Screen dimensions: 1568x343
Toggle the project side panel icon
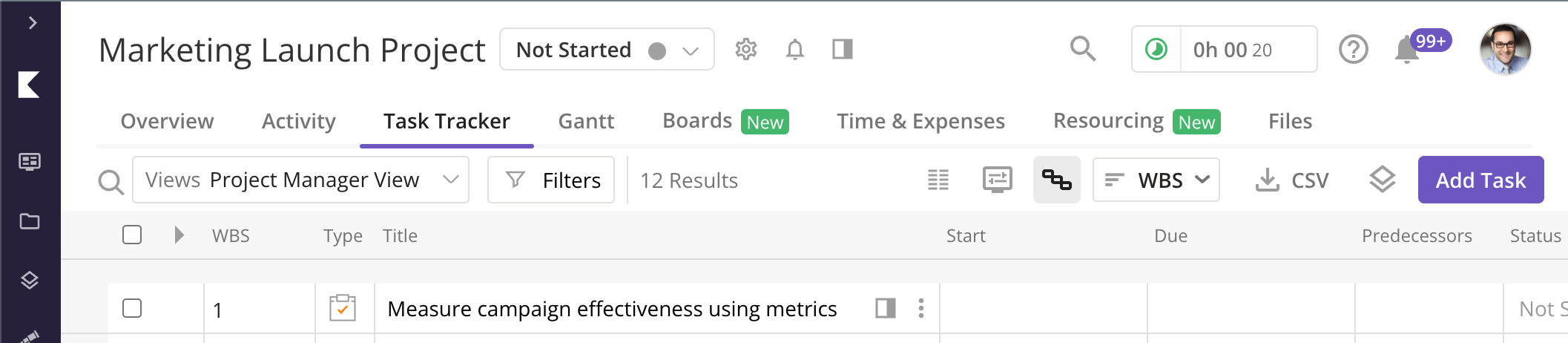(842, 50)
